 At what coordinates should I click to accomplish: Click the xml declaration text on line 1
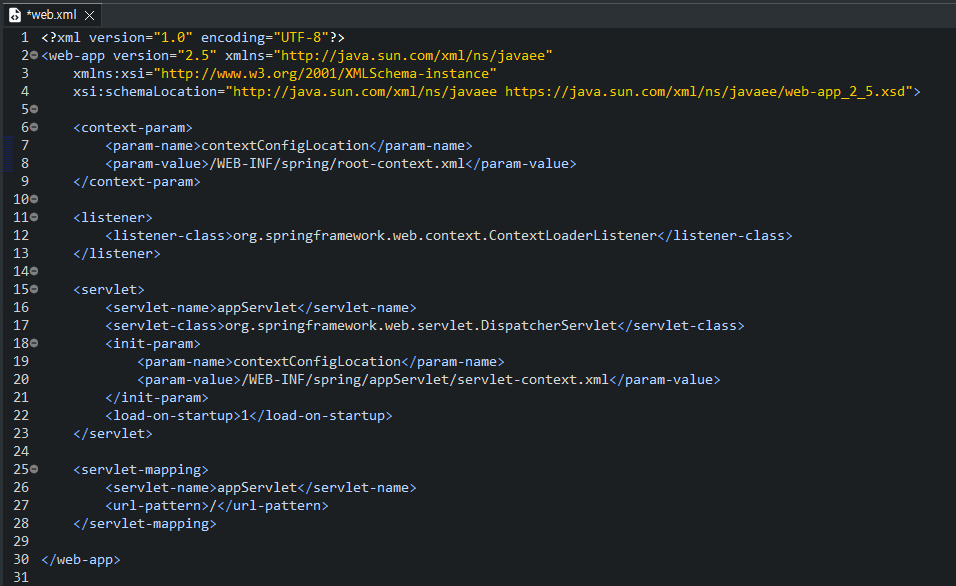coord(193,38)
